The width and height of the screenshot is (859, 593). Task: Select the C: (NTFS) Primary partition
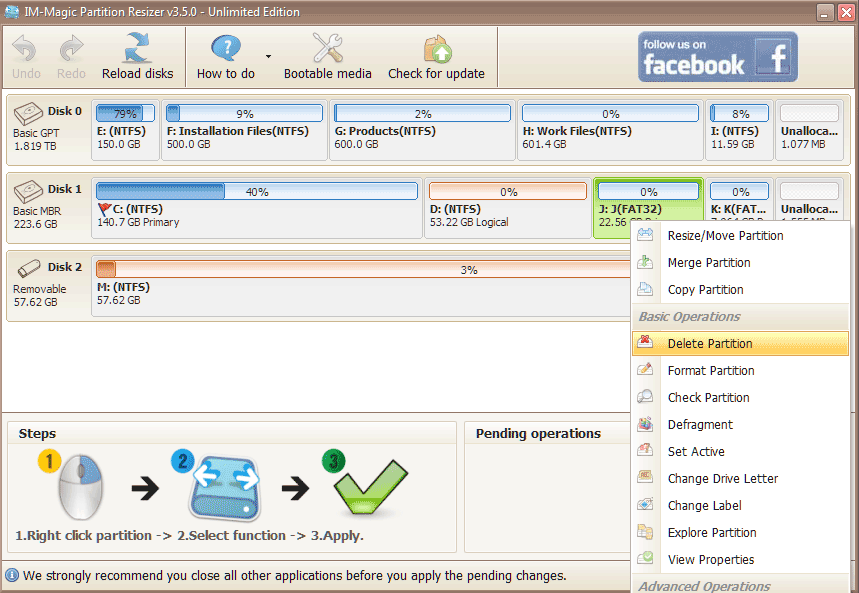click(257, 208)
